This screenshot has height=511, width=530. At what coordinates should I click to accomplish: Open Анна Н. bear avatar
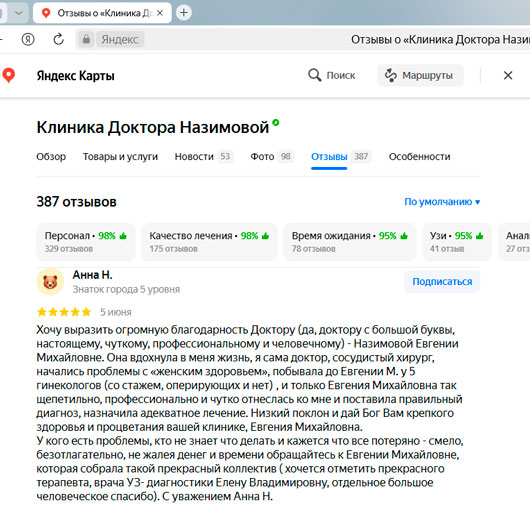[50, 282]
